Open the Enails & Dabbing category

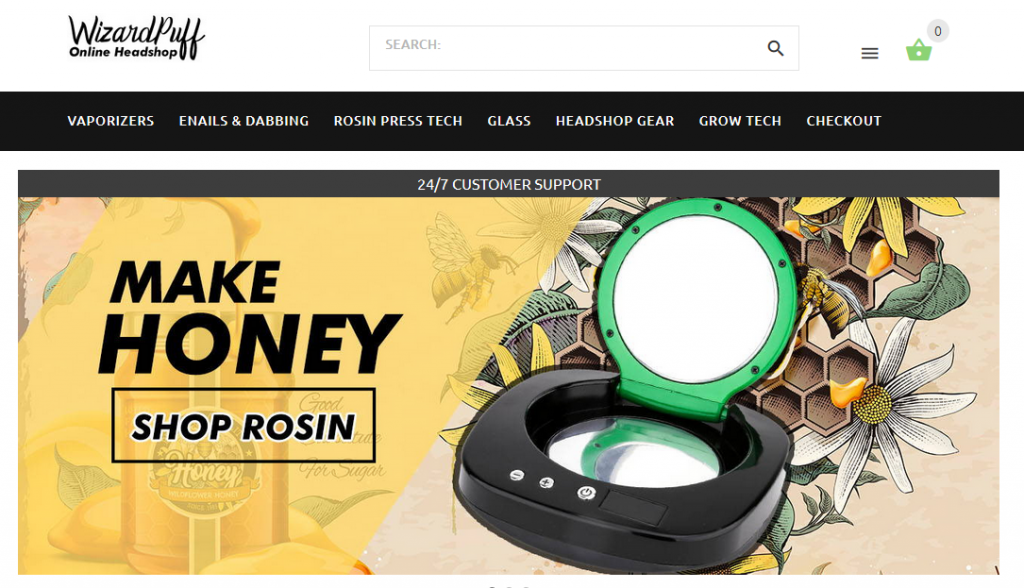pos(244,121)
